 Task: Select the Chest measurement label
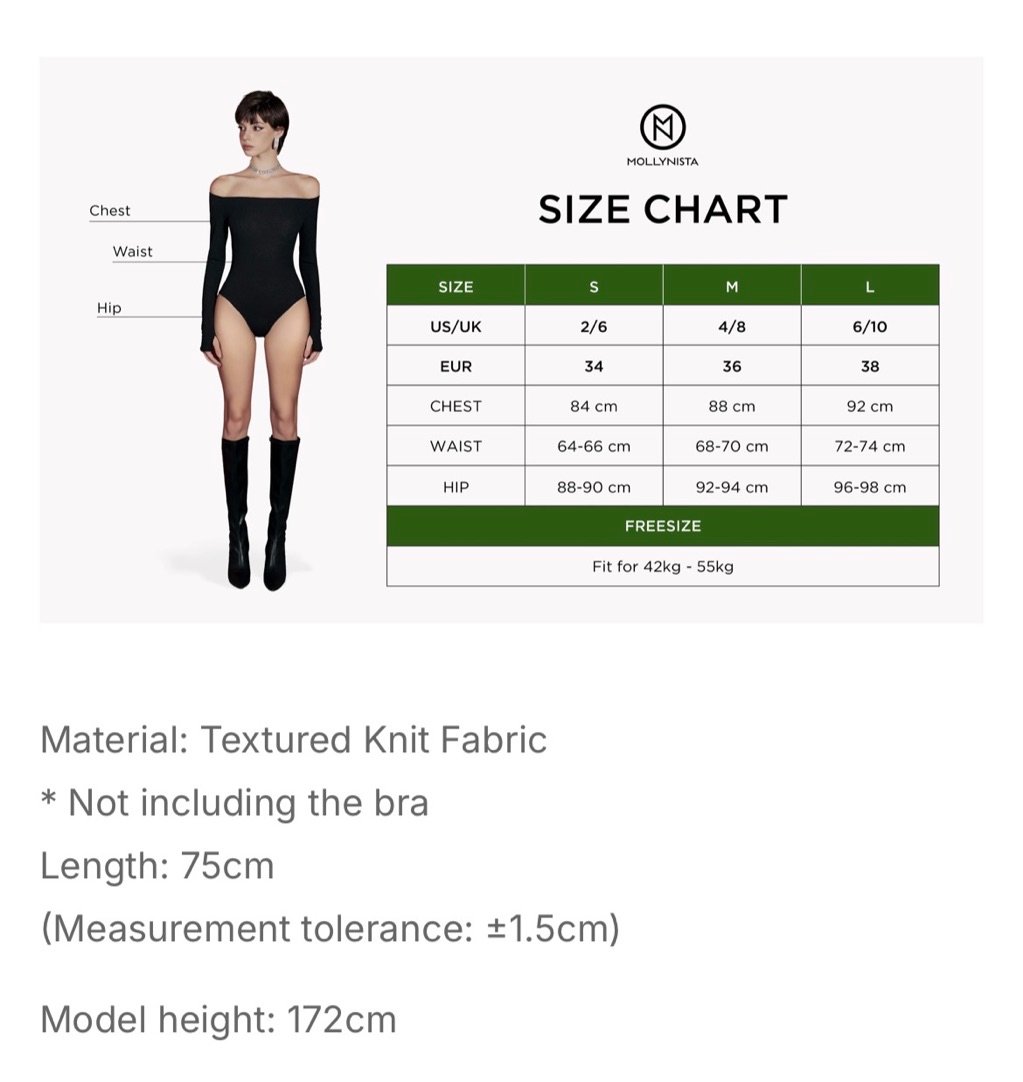pyautogui.click(x=110, y=210)
